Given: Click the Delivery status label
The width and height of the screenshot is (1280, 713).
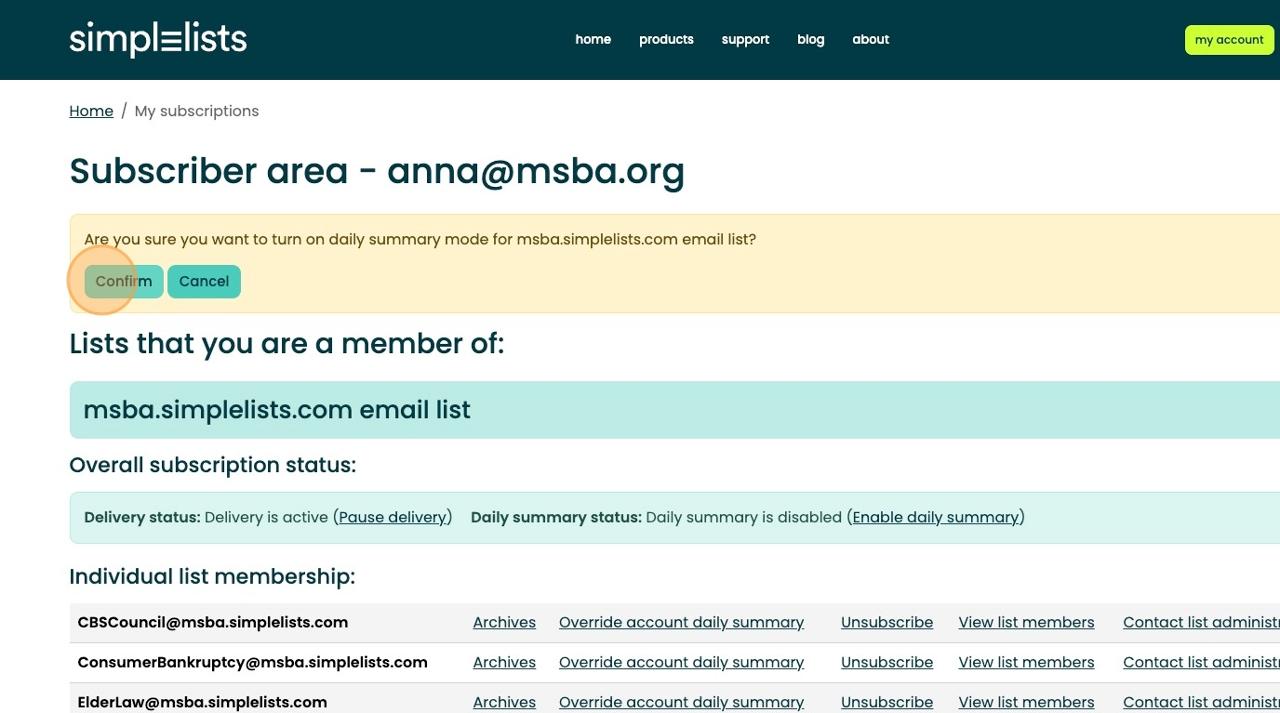Looking at the screenshot, I should tap(142, 517).
